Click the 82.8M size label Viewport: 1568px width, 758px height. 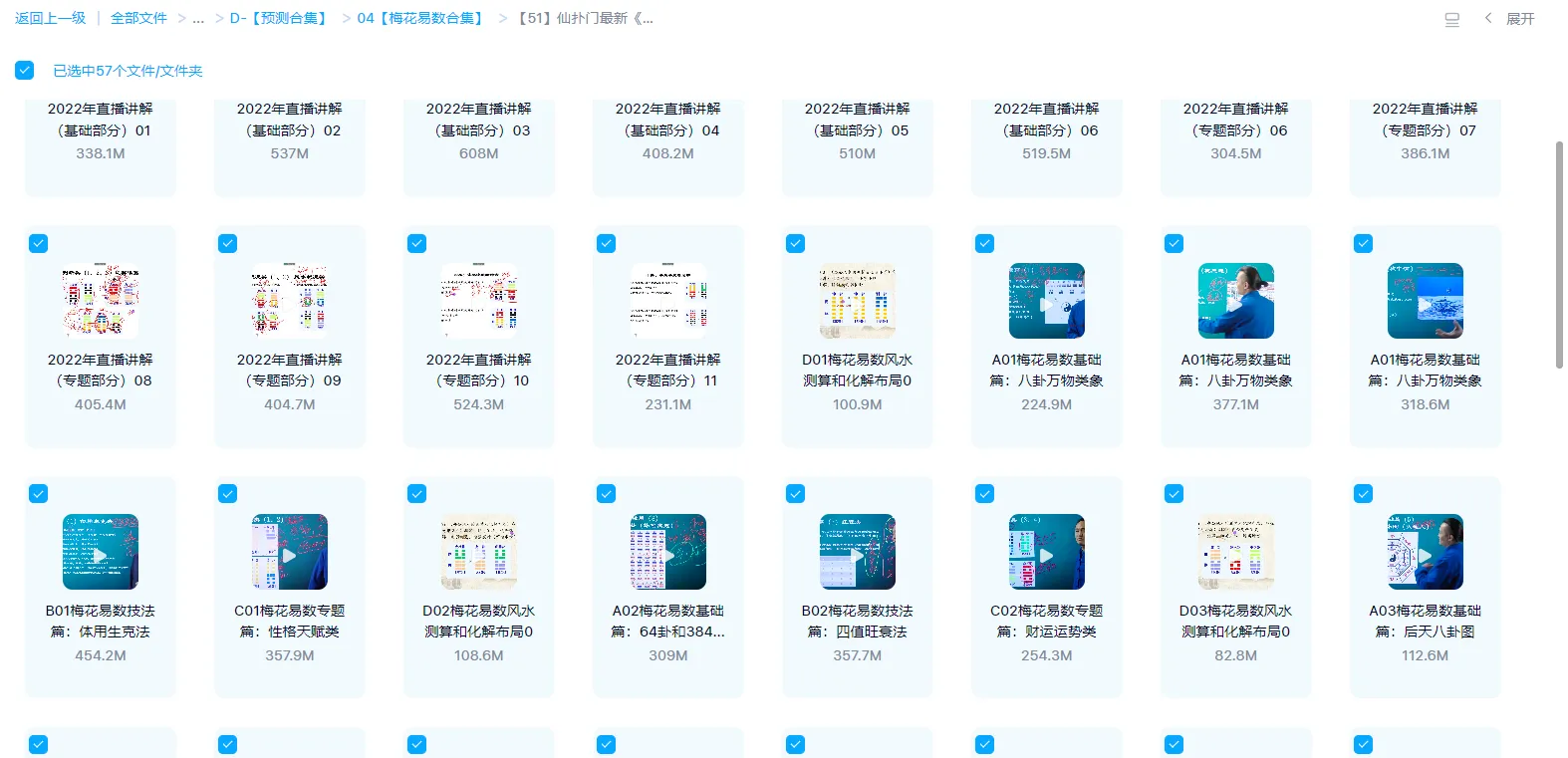(x=1236, y=655)
